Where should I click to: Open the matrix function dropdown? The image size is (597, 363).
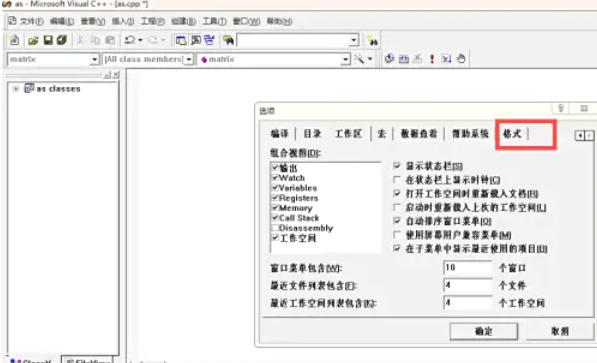(345, 59)
